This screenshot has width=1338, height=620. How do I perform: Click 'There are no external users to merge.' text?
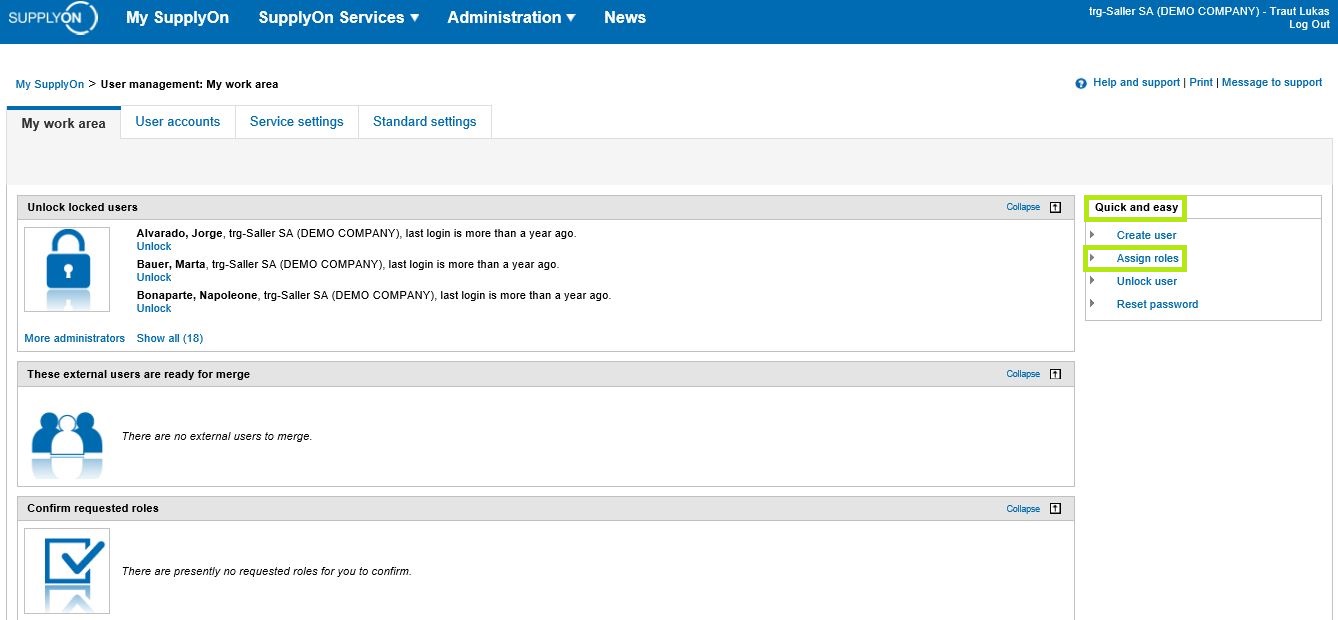tap(217, 436)
